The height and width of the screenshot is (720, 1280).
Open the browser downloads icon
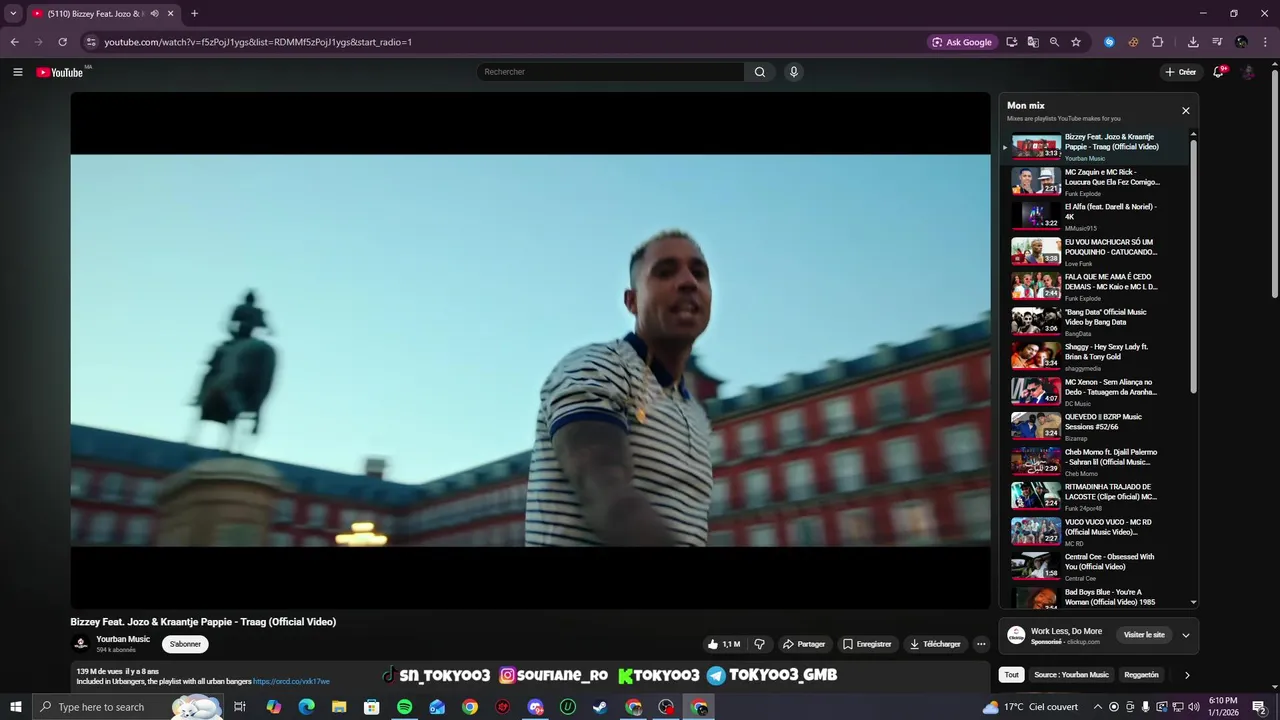click(x=1193, y=42)
